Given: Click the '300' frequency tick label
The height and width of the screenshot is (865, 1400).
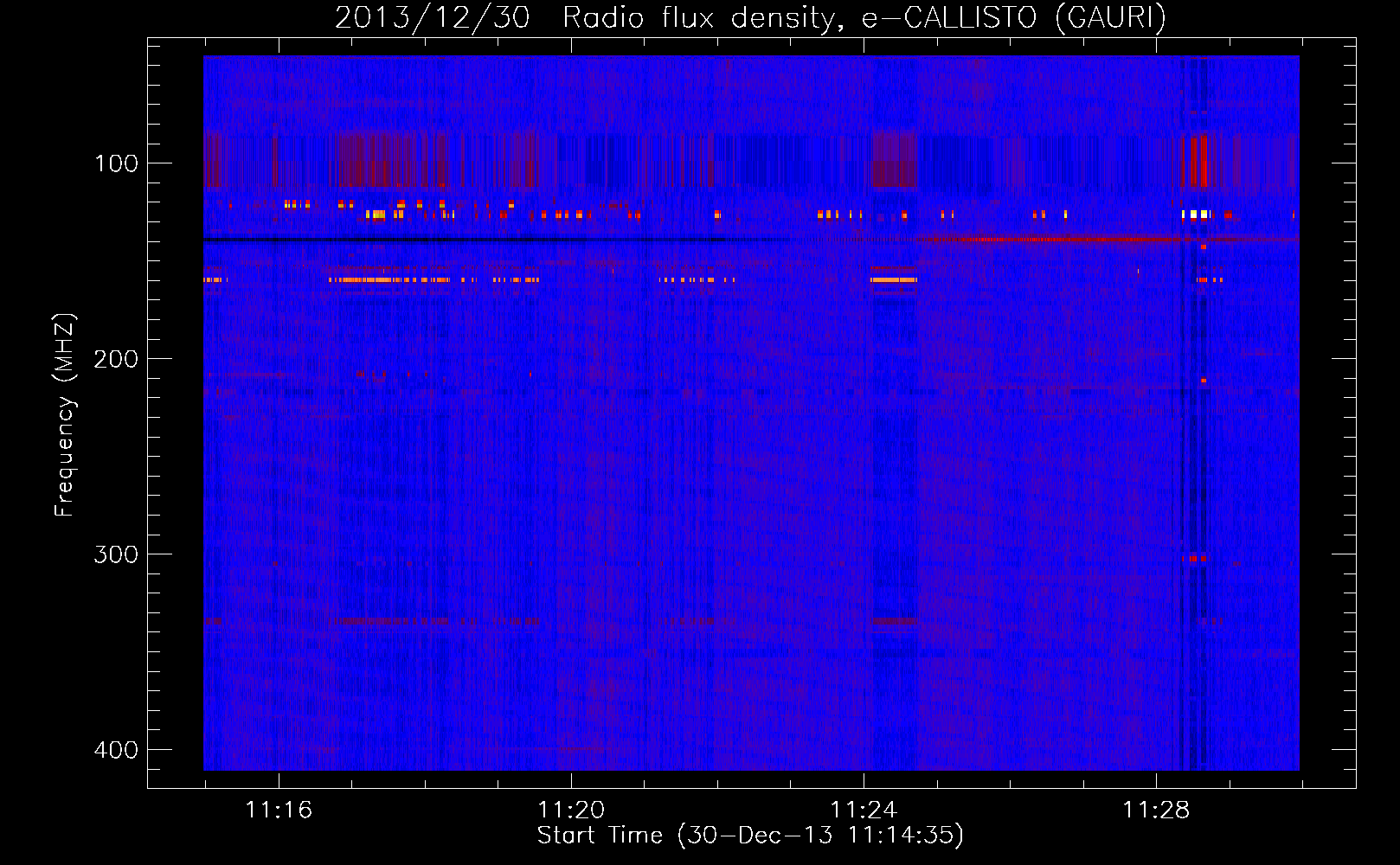Looking at the screenshot, I should (x=116, y=554).
